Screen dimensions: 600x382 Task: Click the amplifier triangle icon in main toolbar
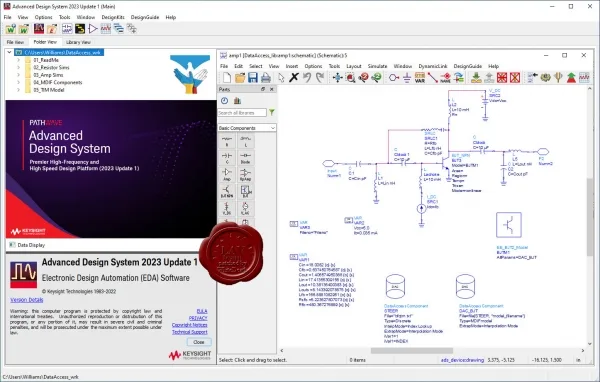[93, 29]
